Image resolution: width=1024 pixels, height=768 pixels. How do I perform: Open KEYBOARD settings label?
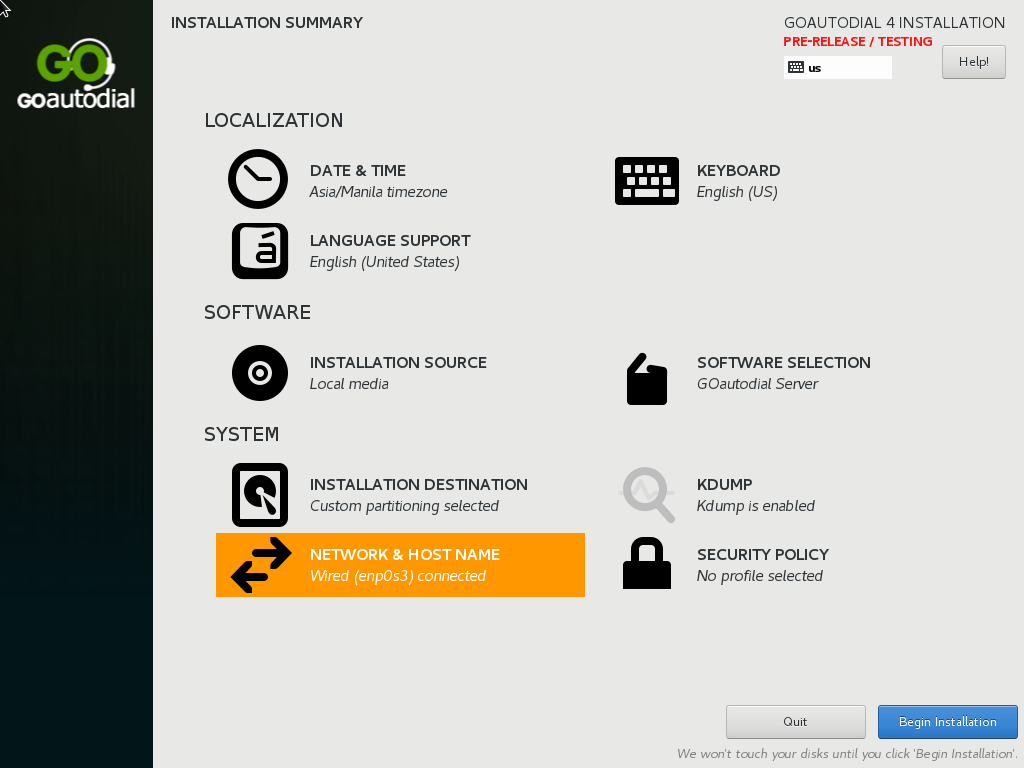[x=739, y=170]
